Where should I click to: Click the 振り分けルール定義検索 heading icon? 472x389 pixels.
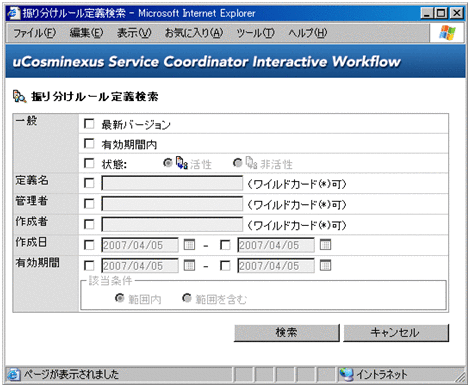19,96
